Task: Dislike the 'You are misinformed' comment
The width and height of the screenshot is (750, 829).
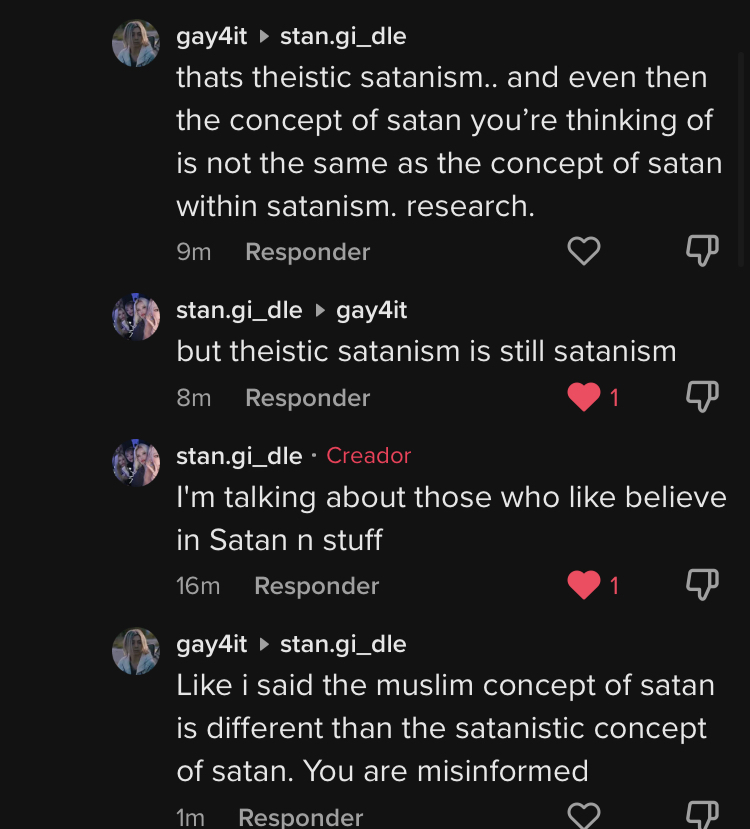Action: point(702,816)
